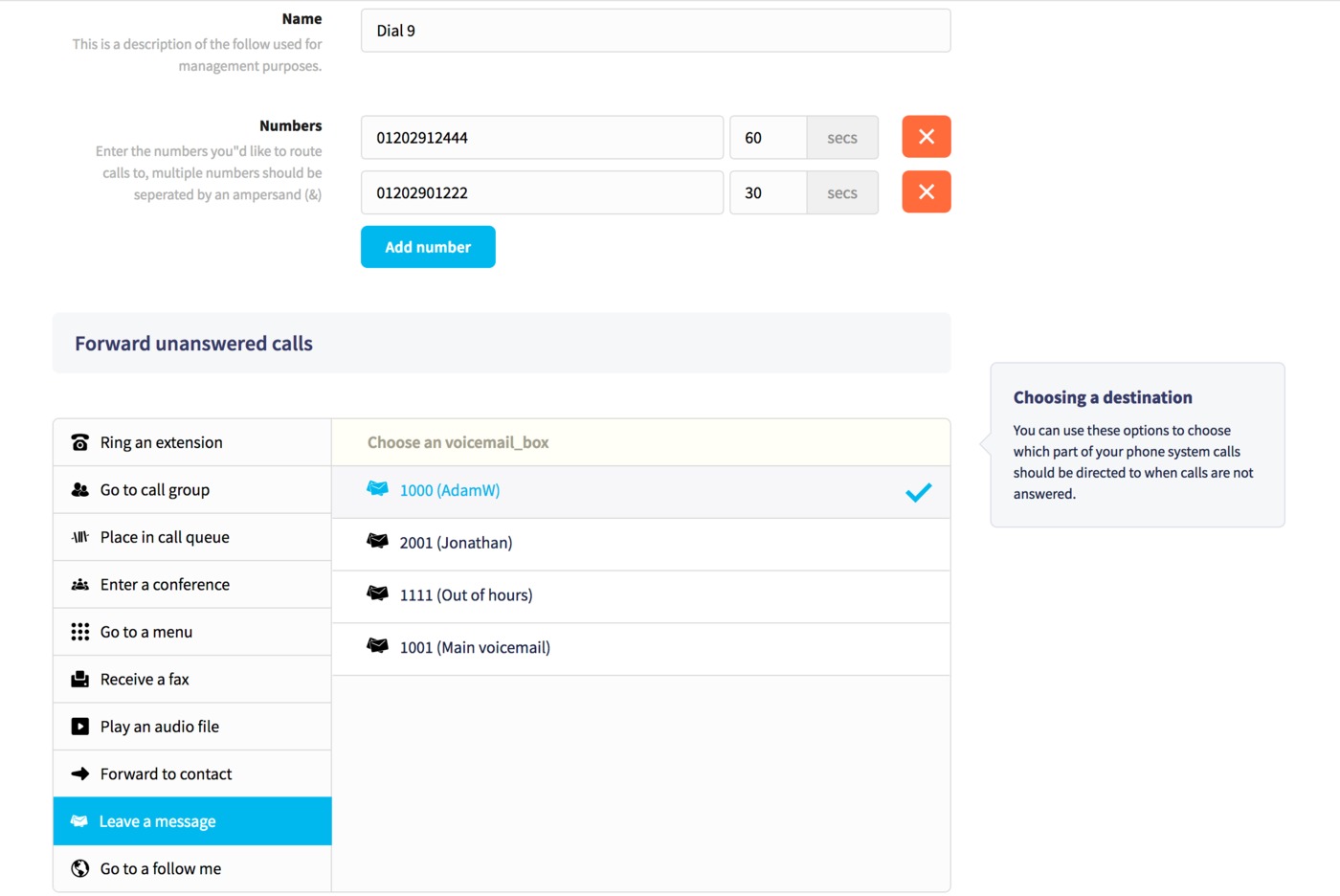The height and width of the screenshot is (896, 1340).
Task: Select the Go to a menu option
Action: (x=192, y=632)
